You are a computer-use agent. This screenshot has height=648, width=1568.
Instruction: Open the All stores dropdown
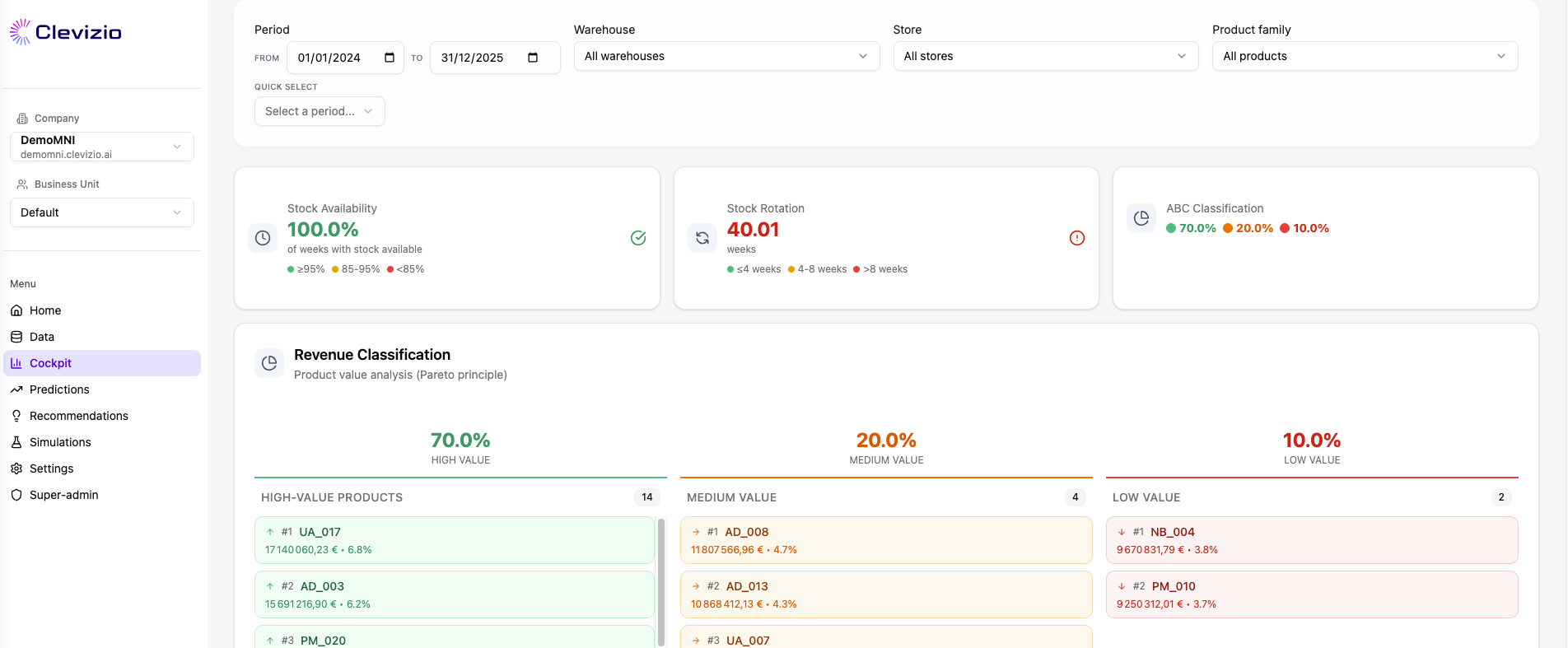coord(1045,56)
